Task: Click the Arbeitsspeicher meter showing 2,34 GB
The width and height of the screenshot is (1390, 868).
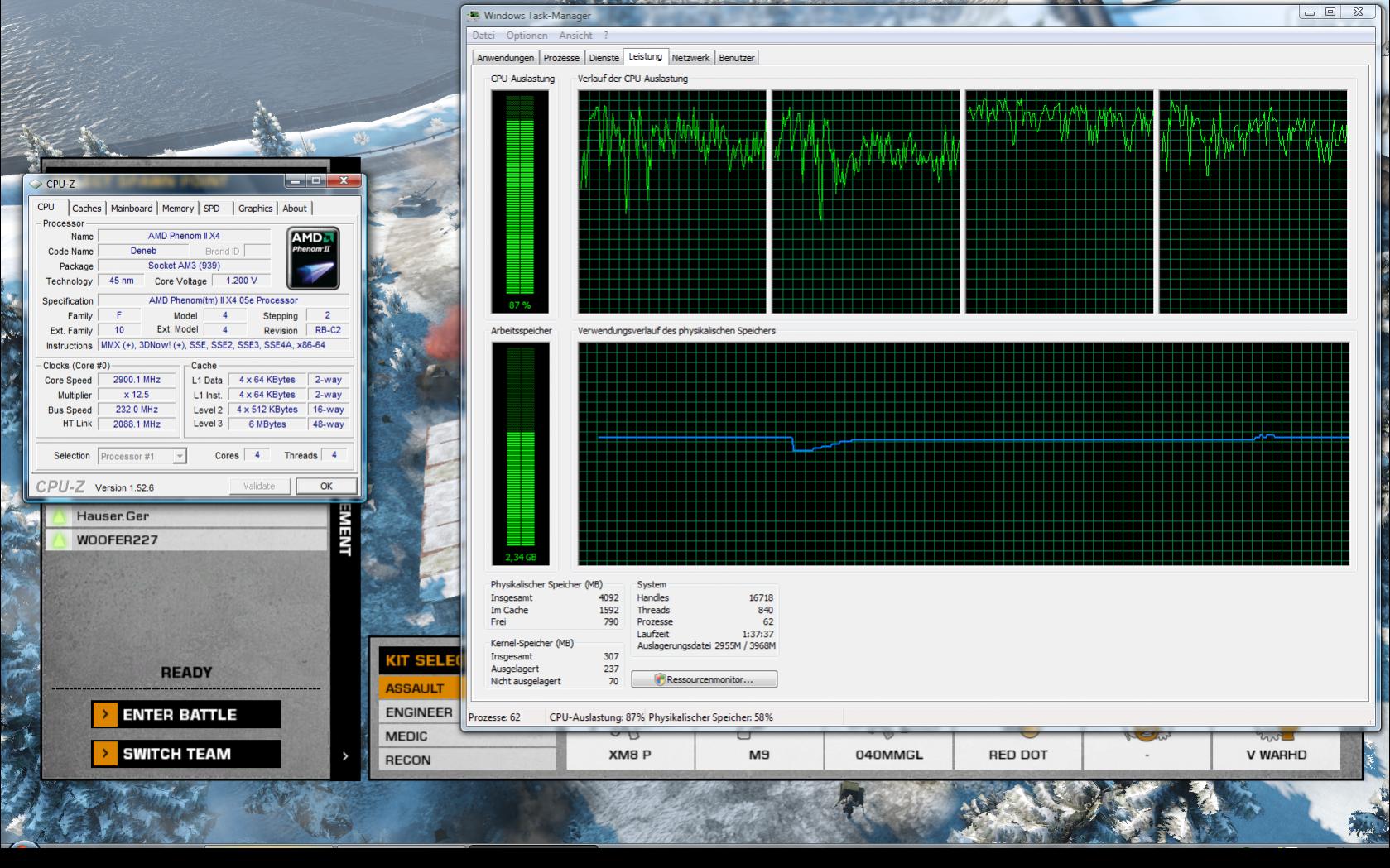Action: (x=521, y=454)
